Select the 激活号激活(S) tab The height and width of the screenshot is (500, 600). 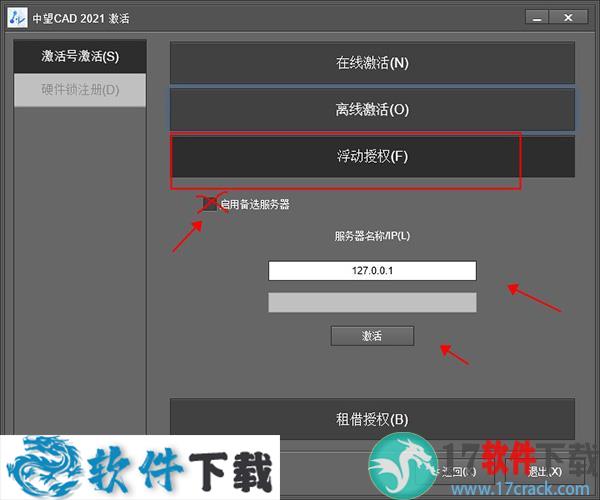[x=80, y=56]
